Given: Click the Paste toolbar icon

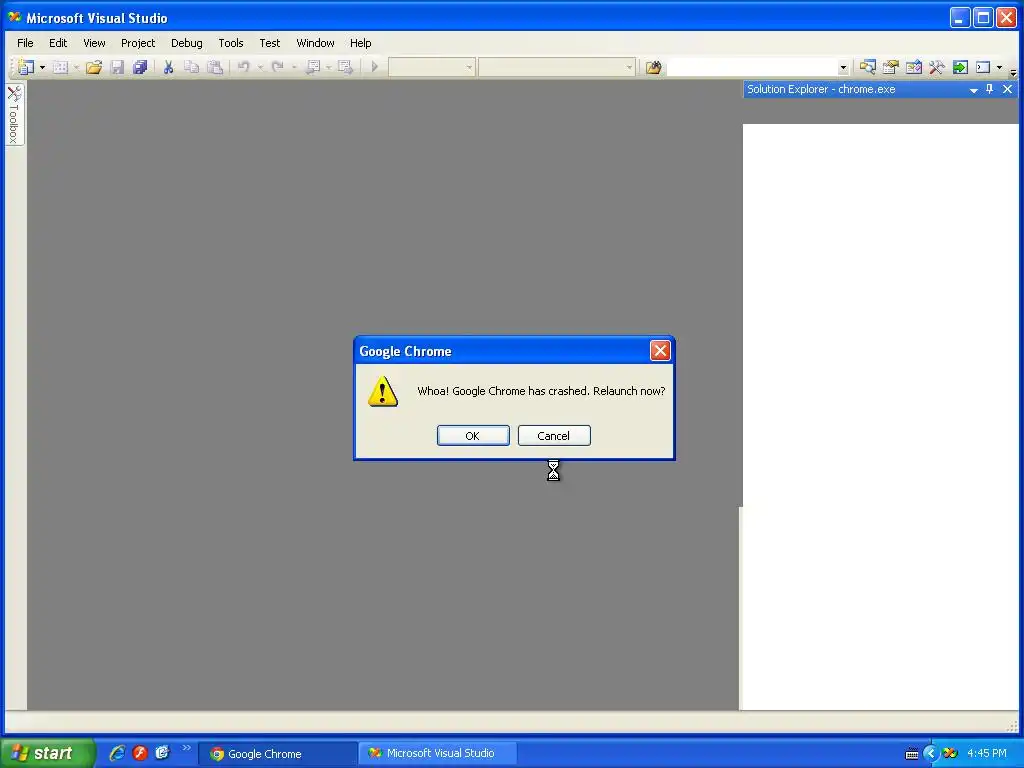Looking at the screenshot, I should (x=215, y=67).
